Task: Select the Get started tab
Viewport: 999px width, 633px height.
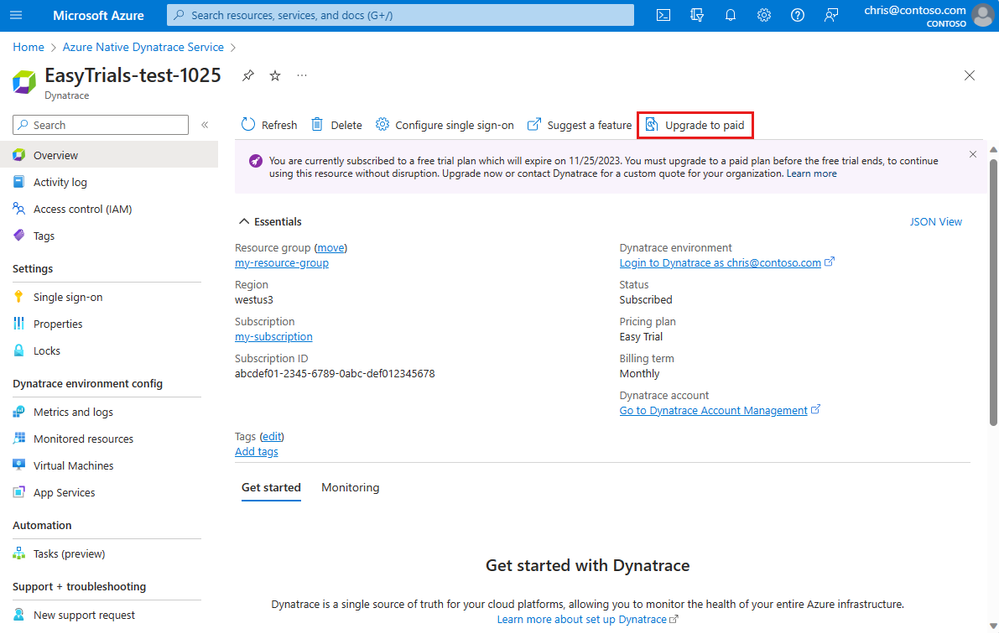Action: coord(271,488)
